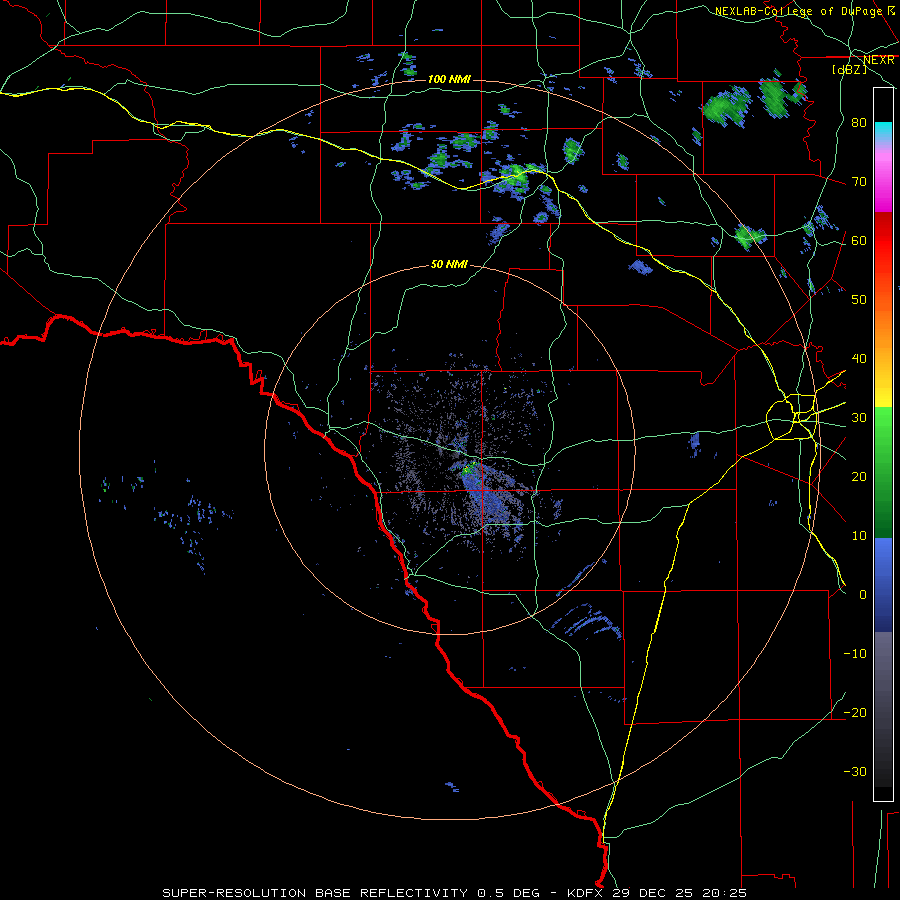Click the 0.5 DEG elevation text
This screenshot has width=900, height=900.
(x=508, y=893)
